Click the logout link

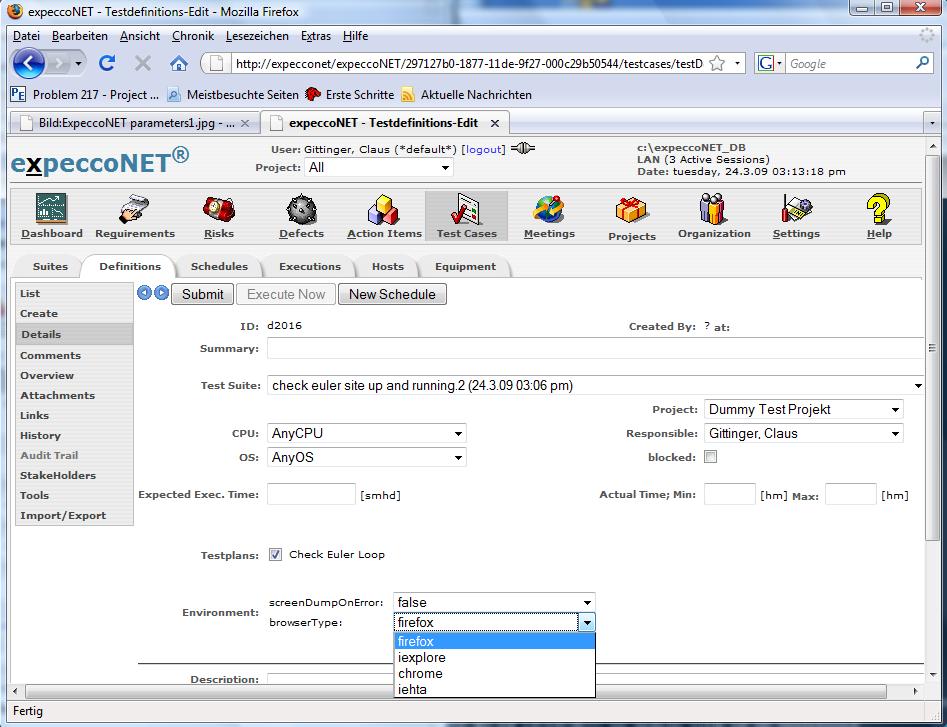(484, 149)
